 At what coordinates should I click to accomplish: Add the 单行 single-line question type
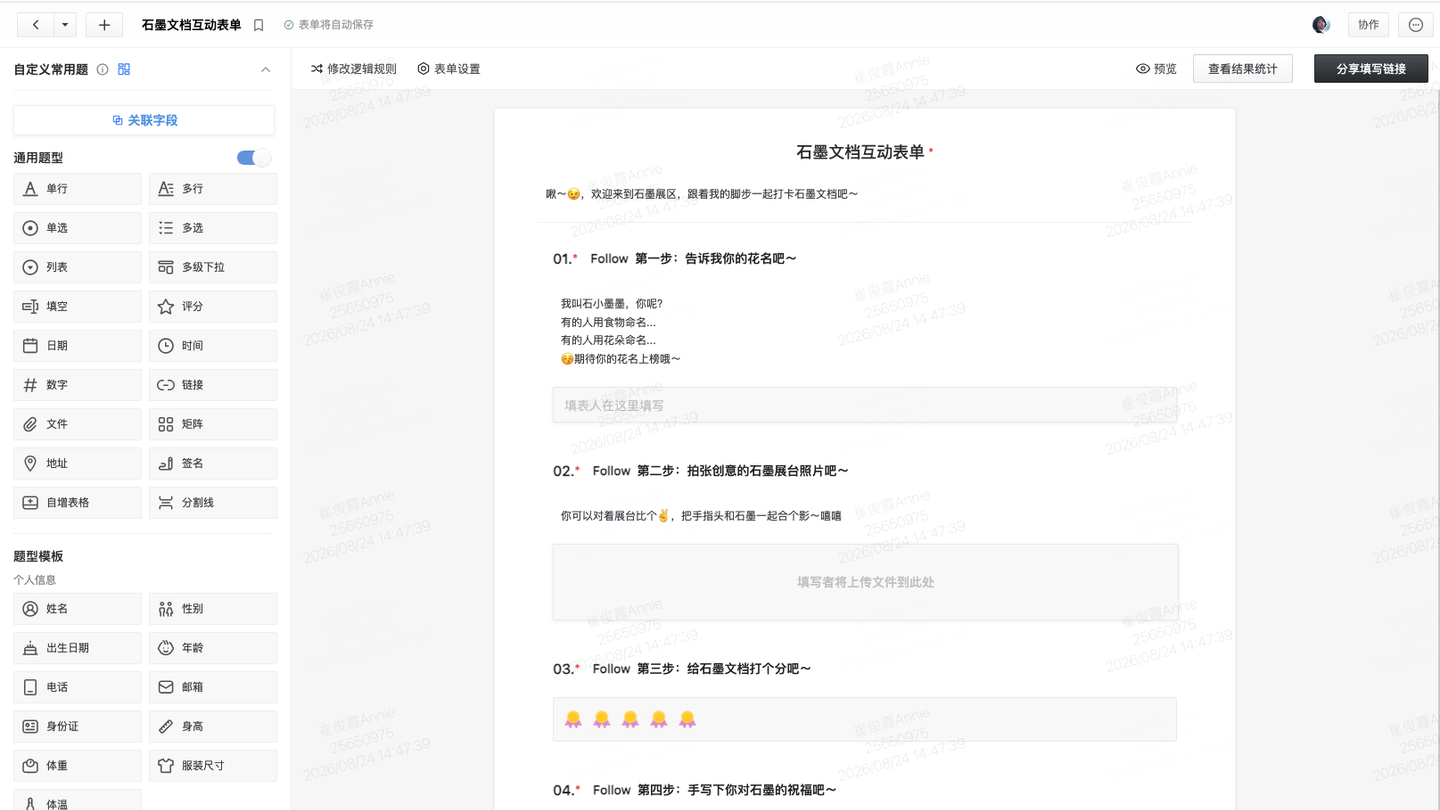click(x=77, y=189)
